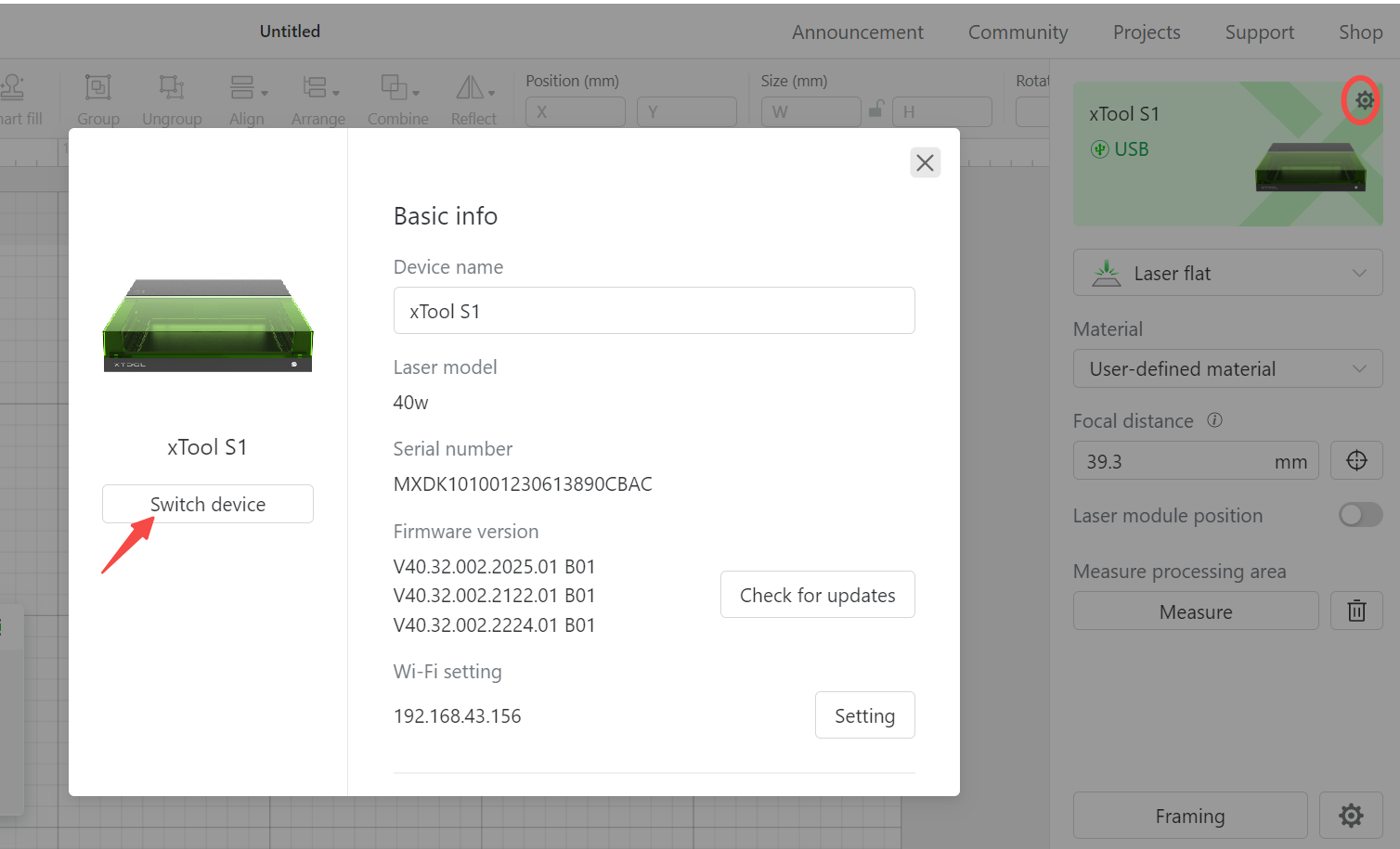Click the Focal distance value field
Screen dimensions: 1400x849
click(1196, 460)
